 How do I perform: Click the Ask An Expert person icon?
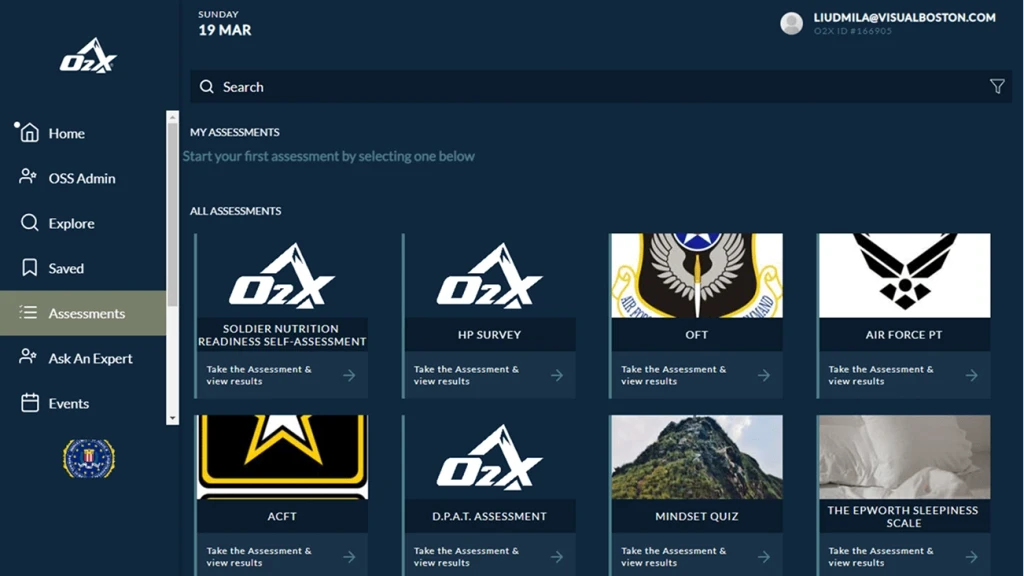pos(28,357)
